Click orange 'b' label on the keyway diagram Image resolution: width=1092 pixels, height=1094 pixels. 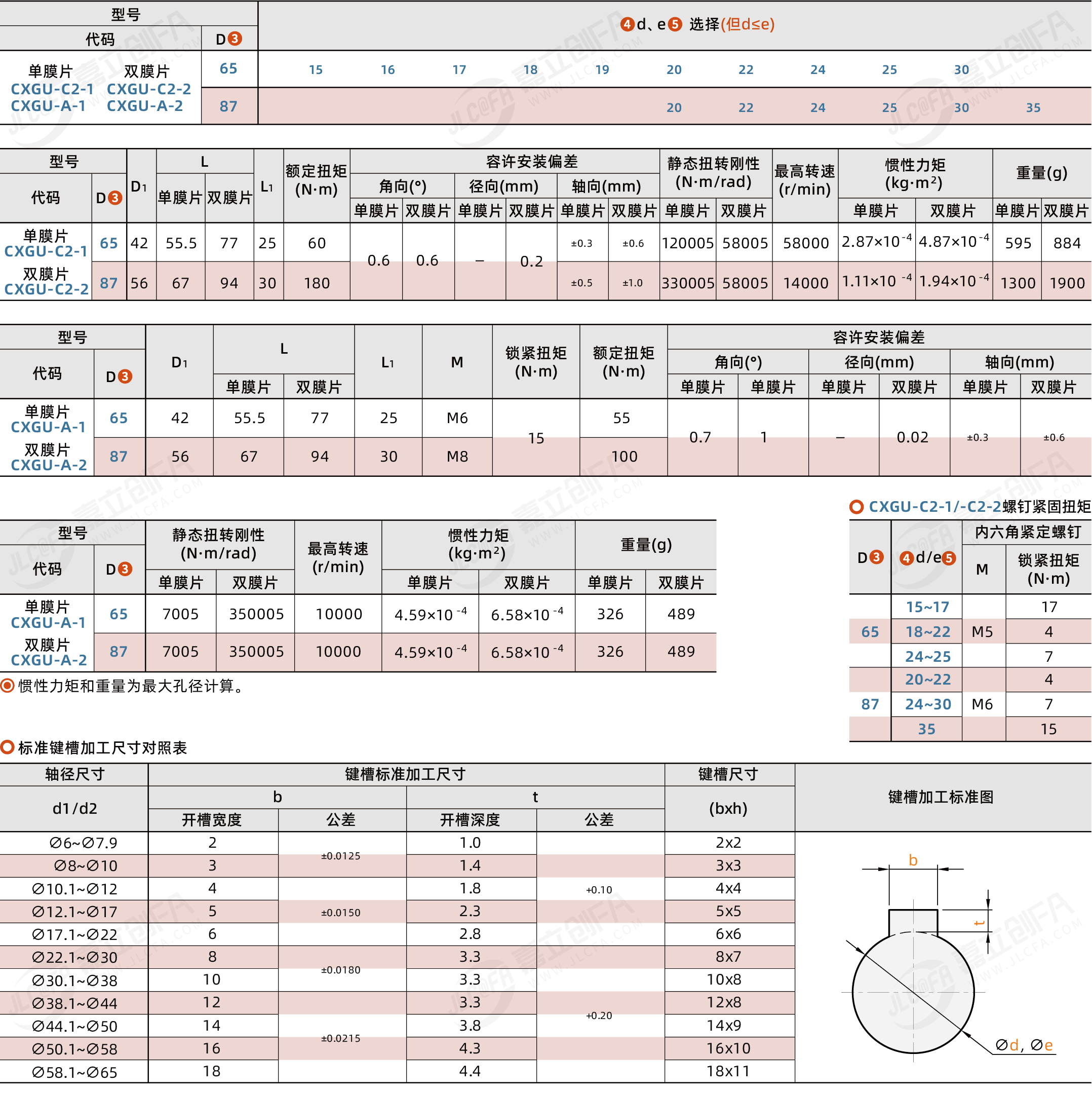click(913, 861)
